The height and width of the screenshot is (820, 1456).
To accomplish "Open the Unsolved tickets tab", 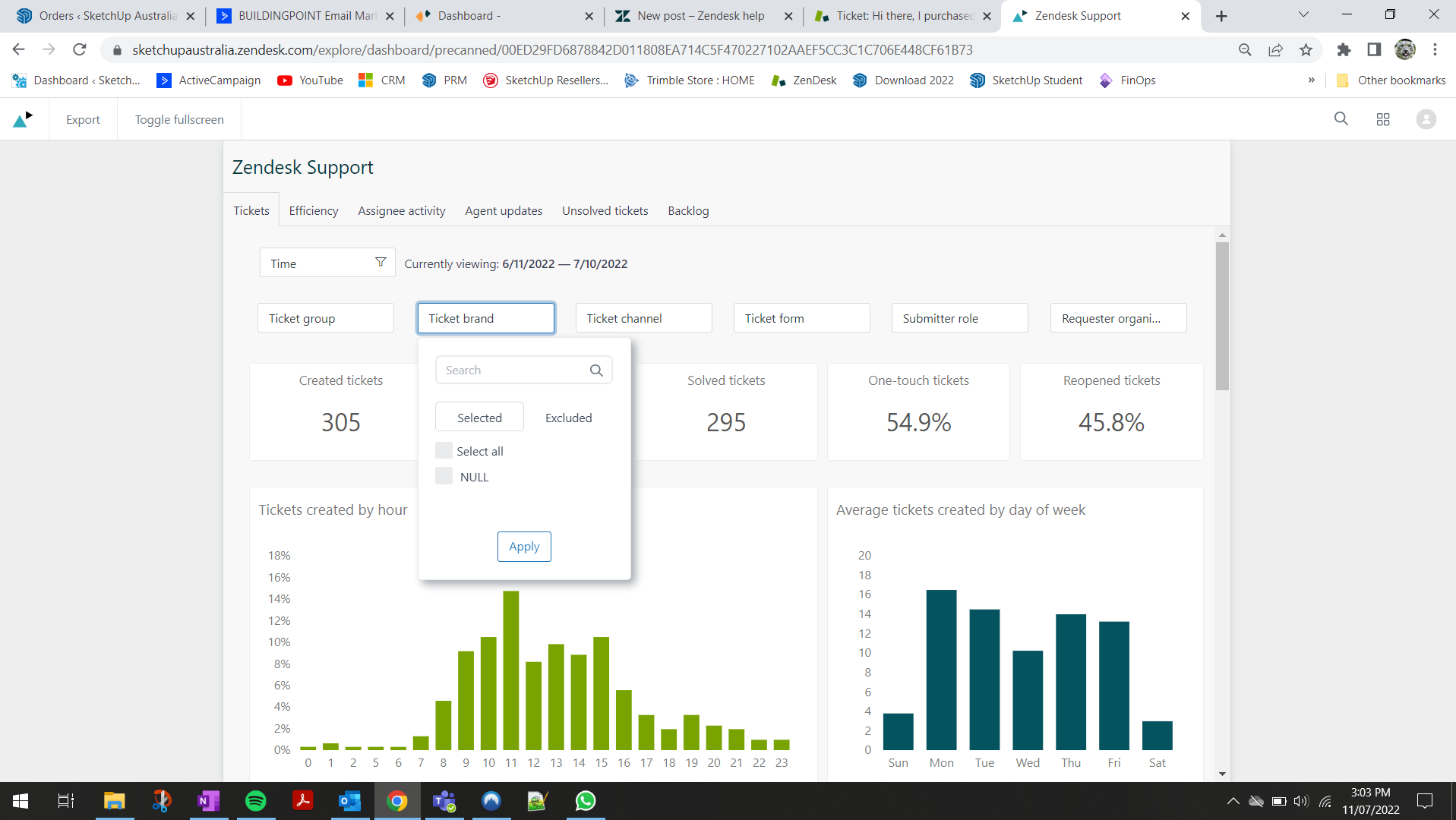I will 605,211.
